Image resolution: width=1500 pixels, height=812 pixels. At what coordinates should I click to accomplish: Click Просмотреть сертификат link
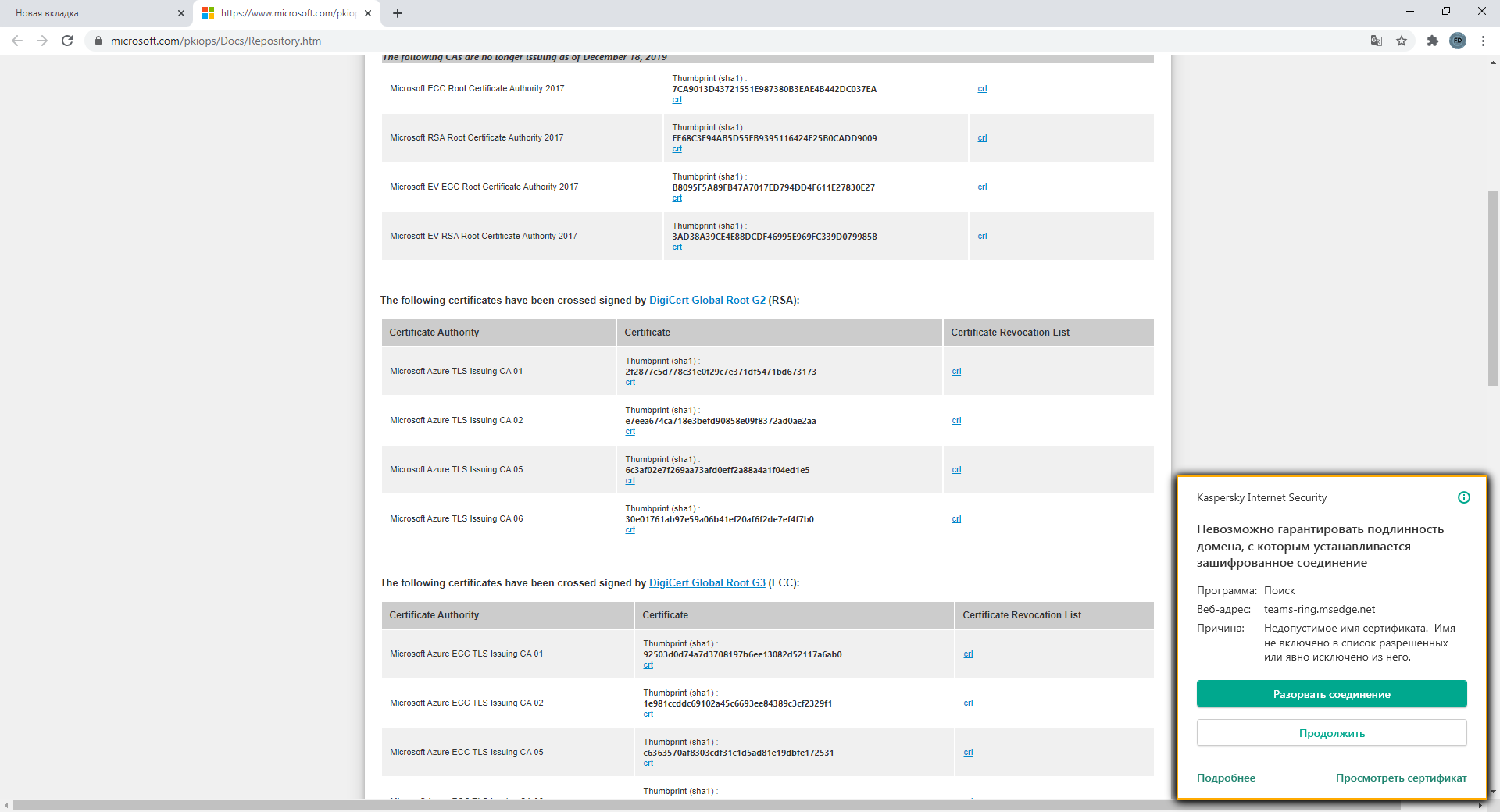(1401, 778)
